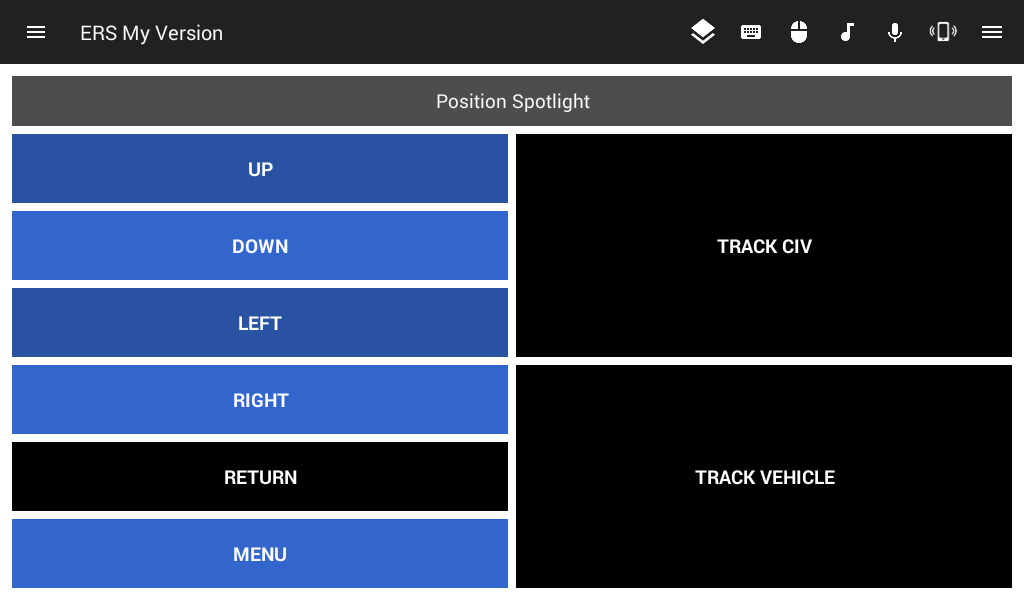Screen dimensions: 1024x600
Task: Choose TRACK VEHICLE
Action: [x=764, y=477]
